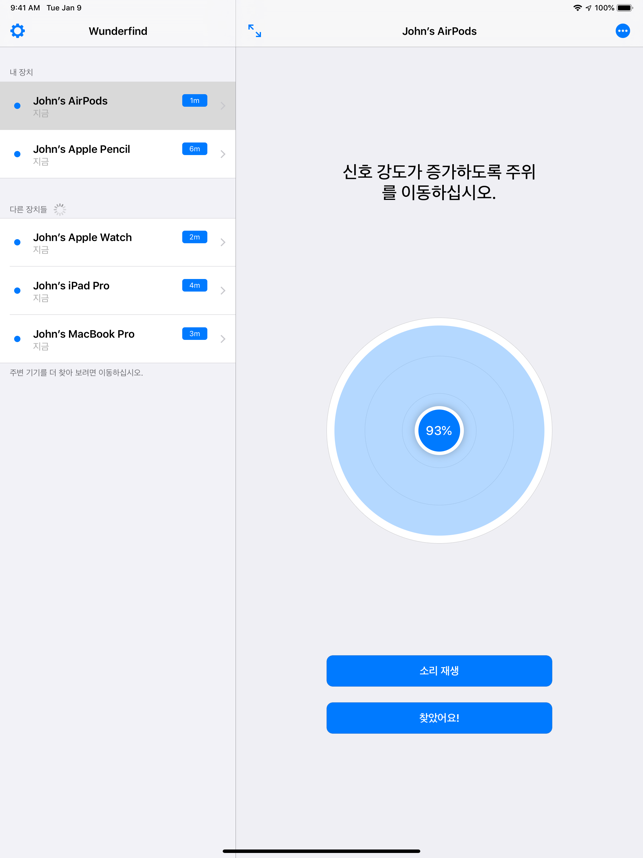Tap the blue status dot for Apple Watch
Image resolution: width=643 pixels, height=858 pixels.
[x=18, y=242]
